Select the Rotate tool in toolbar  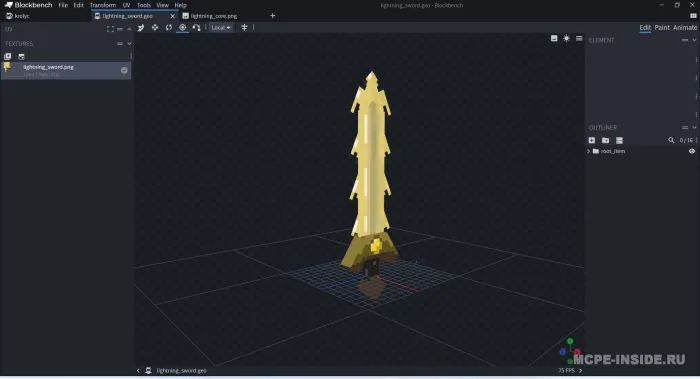tap(168, 28)
